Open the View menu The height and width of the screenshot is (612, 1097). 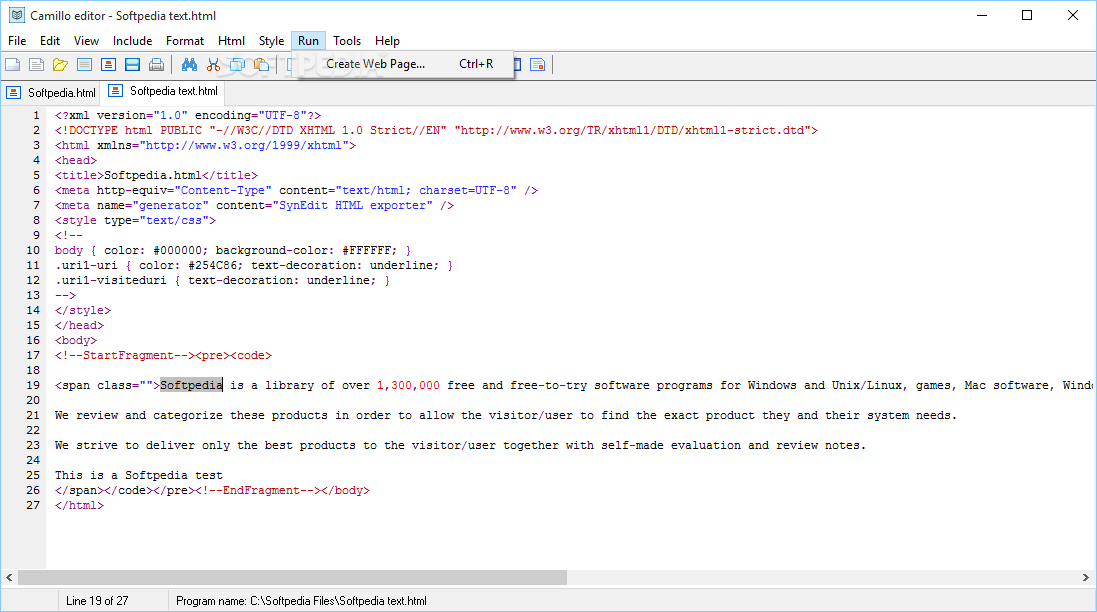tap(86, 41)
